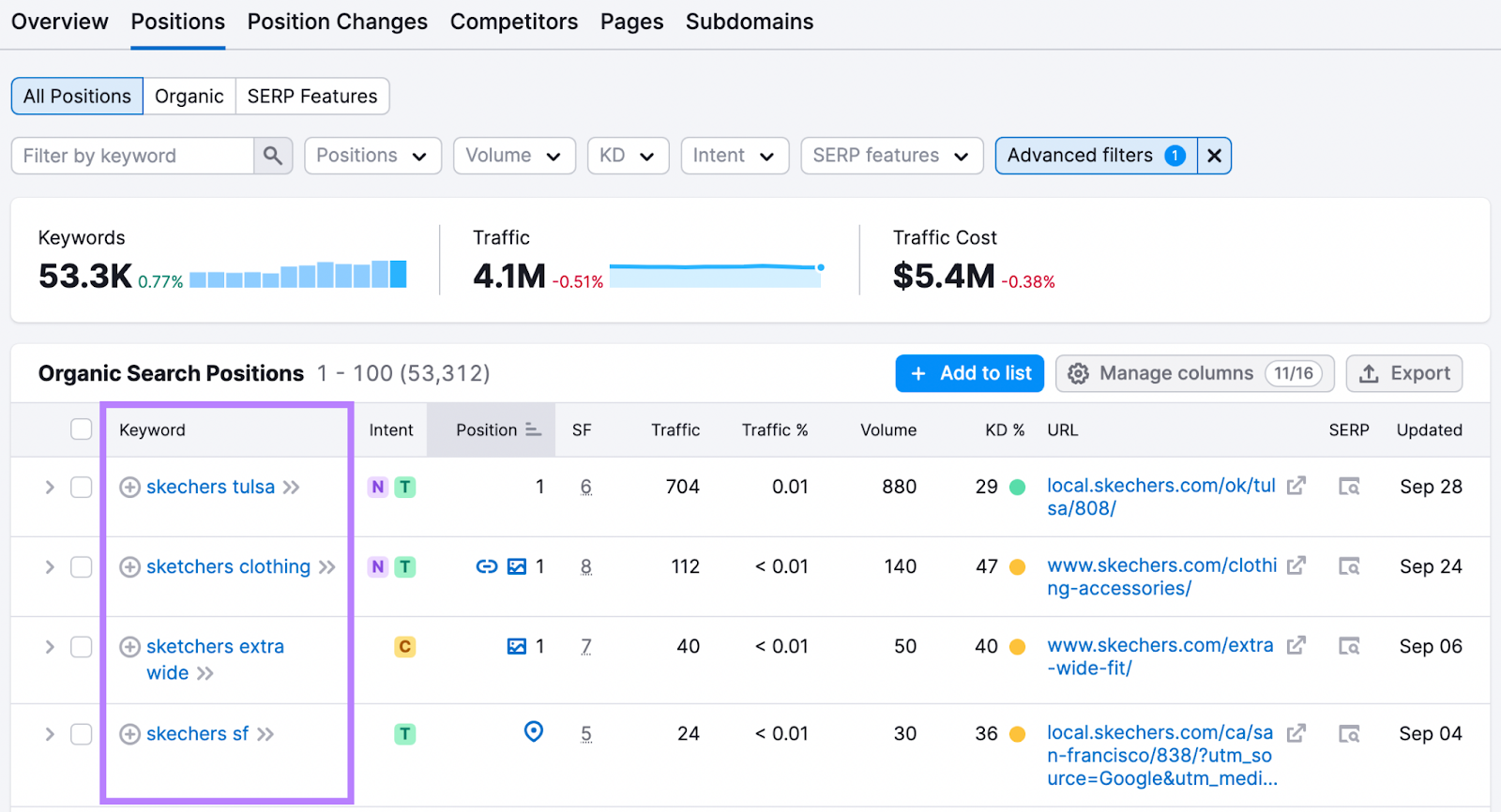Open the SERP features filter dropdown
Viewport: 1501px width, 812px height.
(891, 156)
